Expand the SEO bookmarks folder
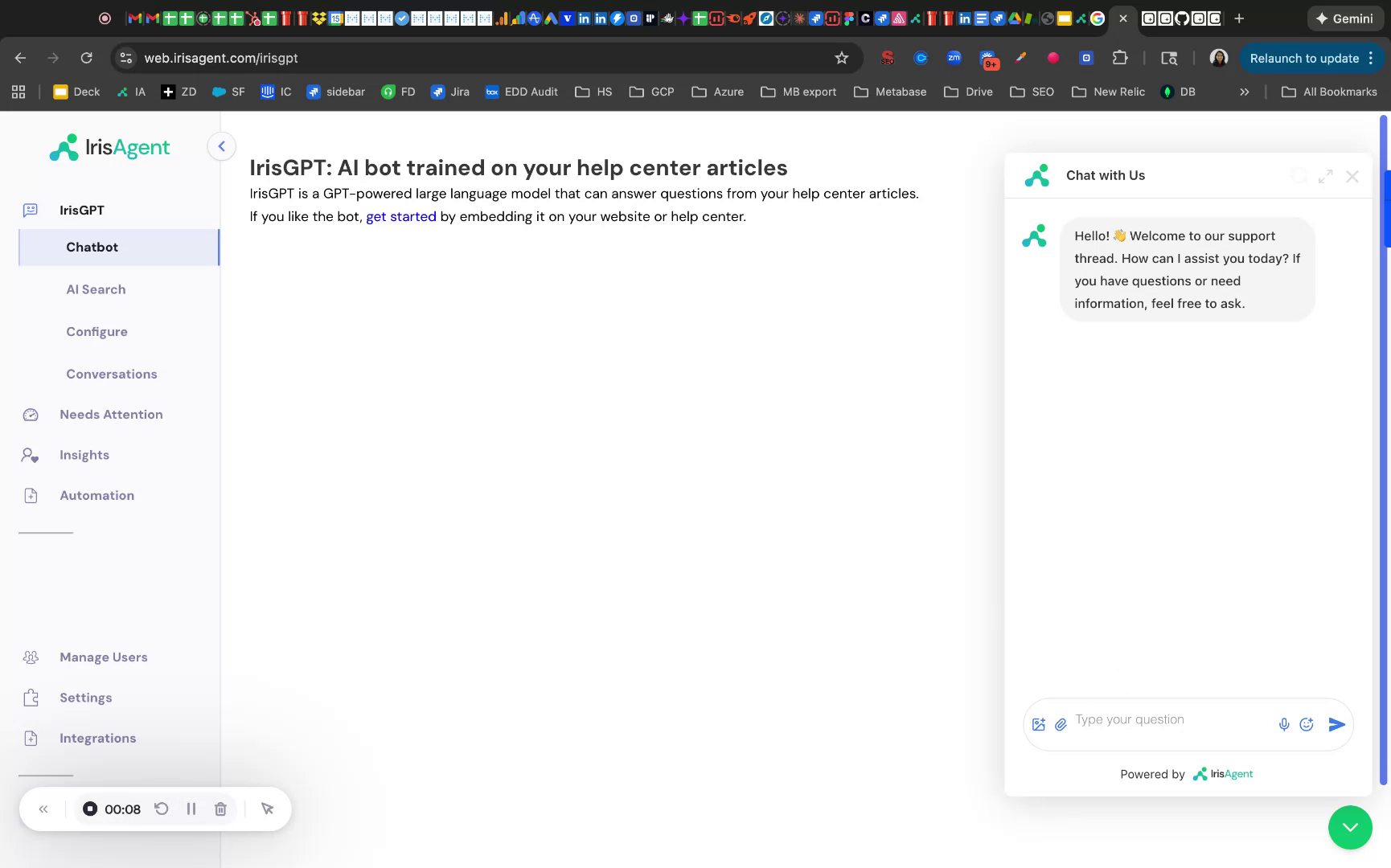 [1032, 92]
